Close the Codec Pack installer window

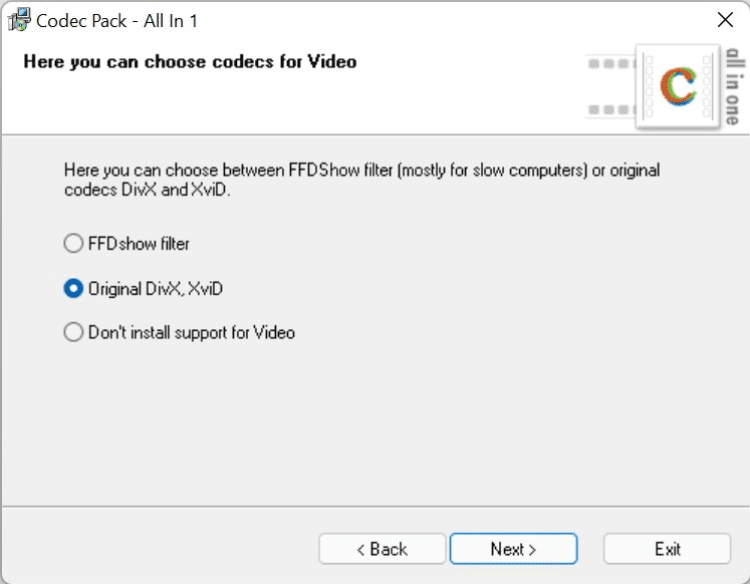coord(725,19)
